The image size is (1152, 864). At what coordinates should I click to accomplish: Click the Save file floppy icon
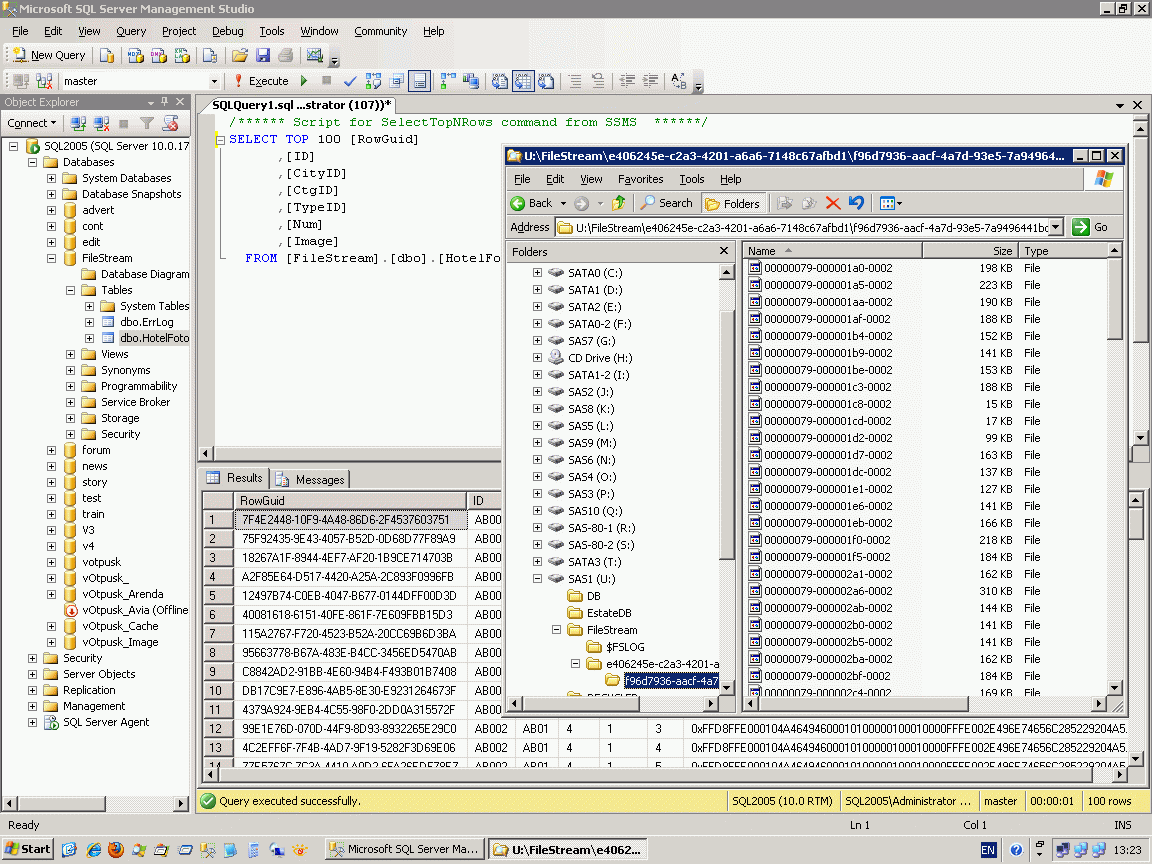point(263,56)
